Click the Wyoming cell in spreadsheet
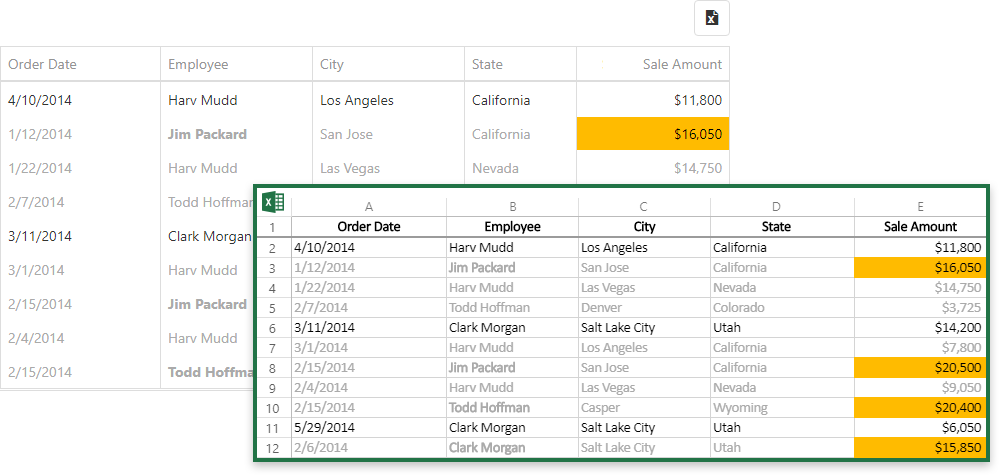The image size is (999, 475). click(x=782, y=408)
